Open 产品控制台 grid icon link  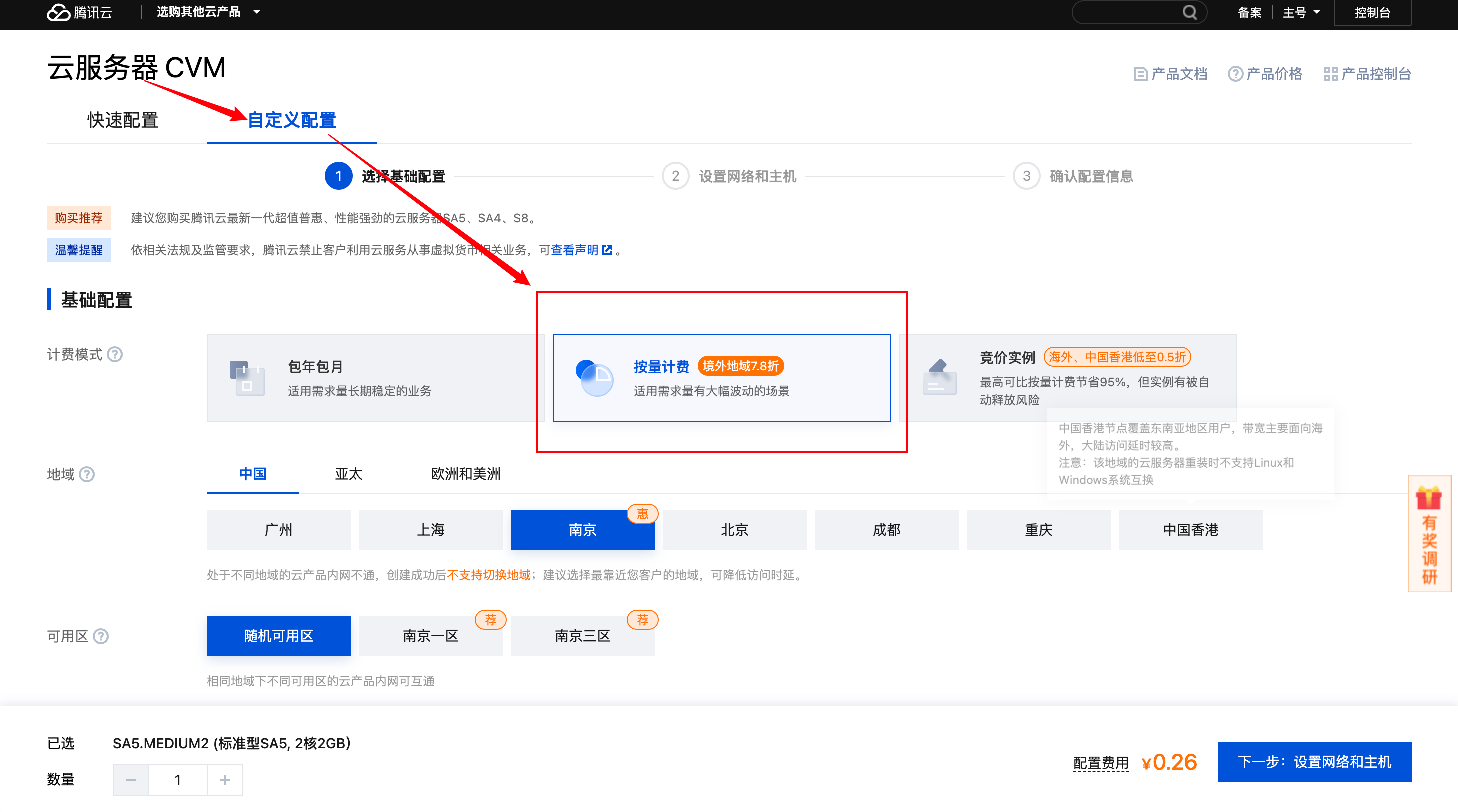(1330, 74)
